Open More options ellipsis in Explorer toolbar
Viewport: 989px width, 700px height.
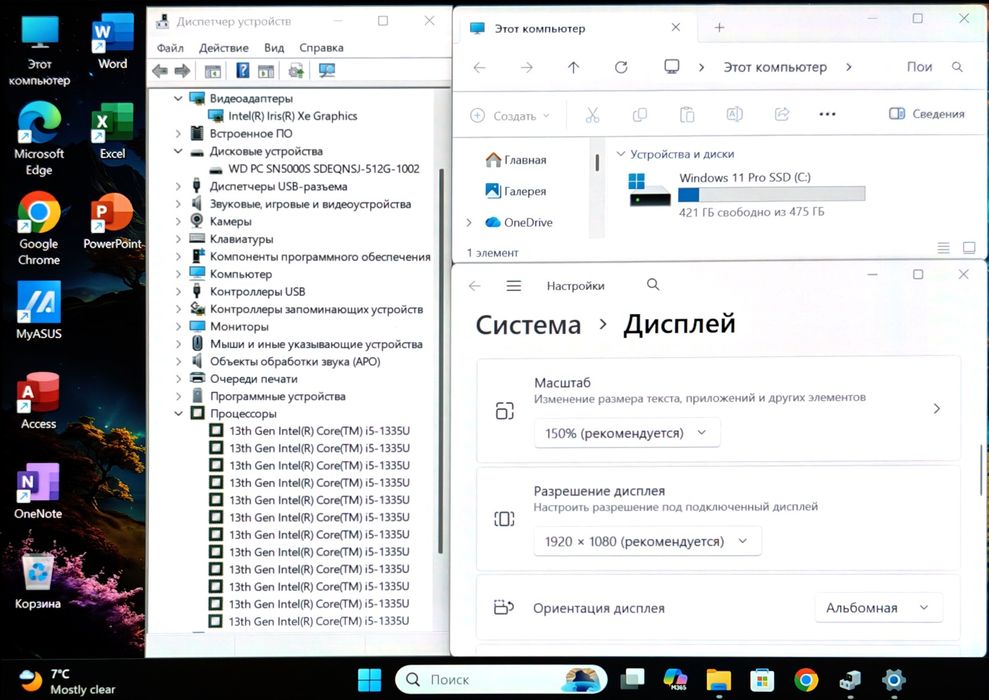pyautogui.click(x=827, y=114)
